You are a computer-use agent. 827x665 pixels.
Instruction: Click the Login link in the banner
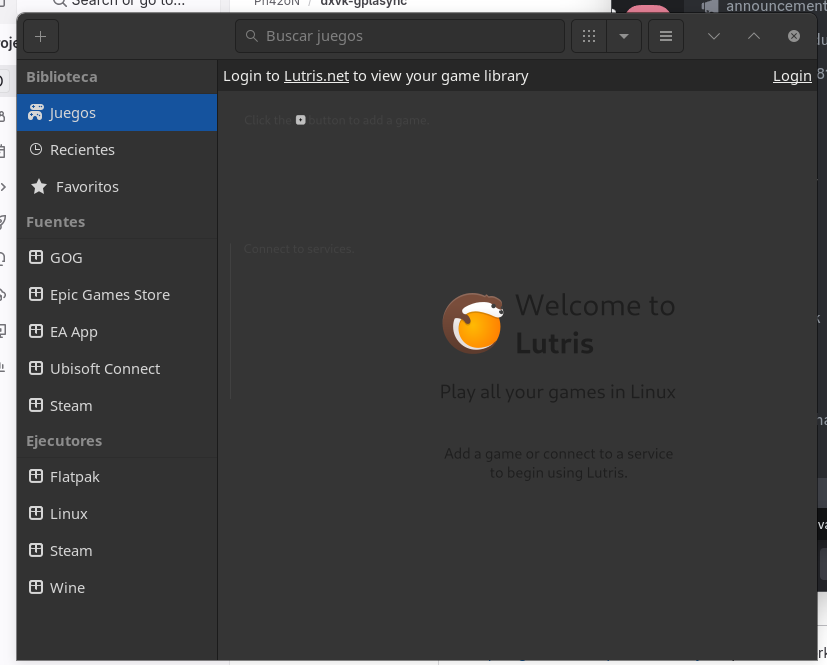pyautogui.click(x=792, y=76)
